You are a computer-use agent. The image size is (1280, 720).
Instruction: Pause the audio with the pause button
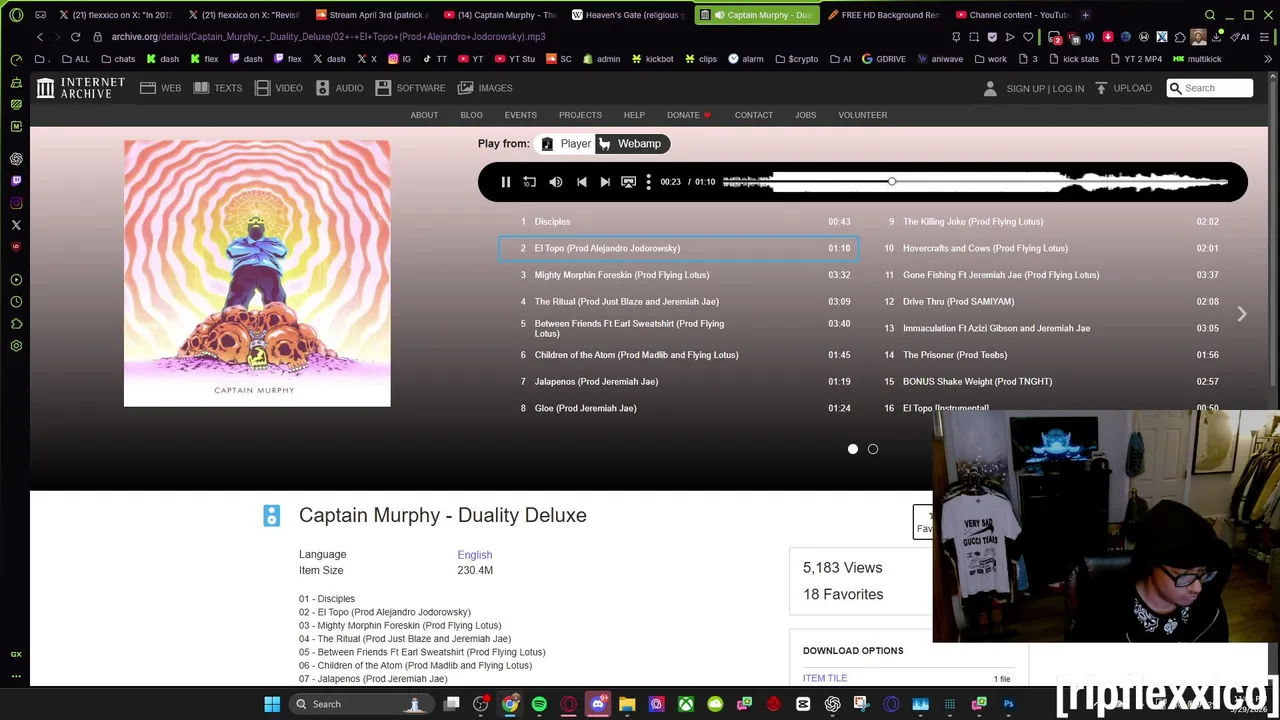(505, 182)
